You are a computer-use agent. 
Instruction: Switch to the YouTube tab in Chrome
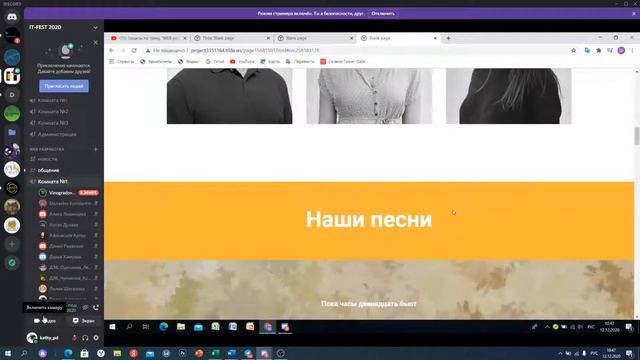(149, 38)
